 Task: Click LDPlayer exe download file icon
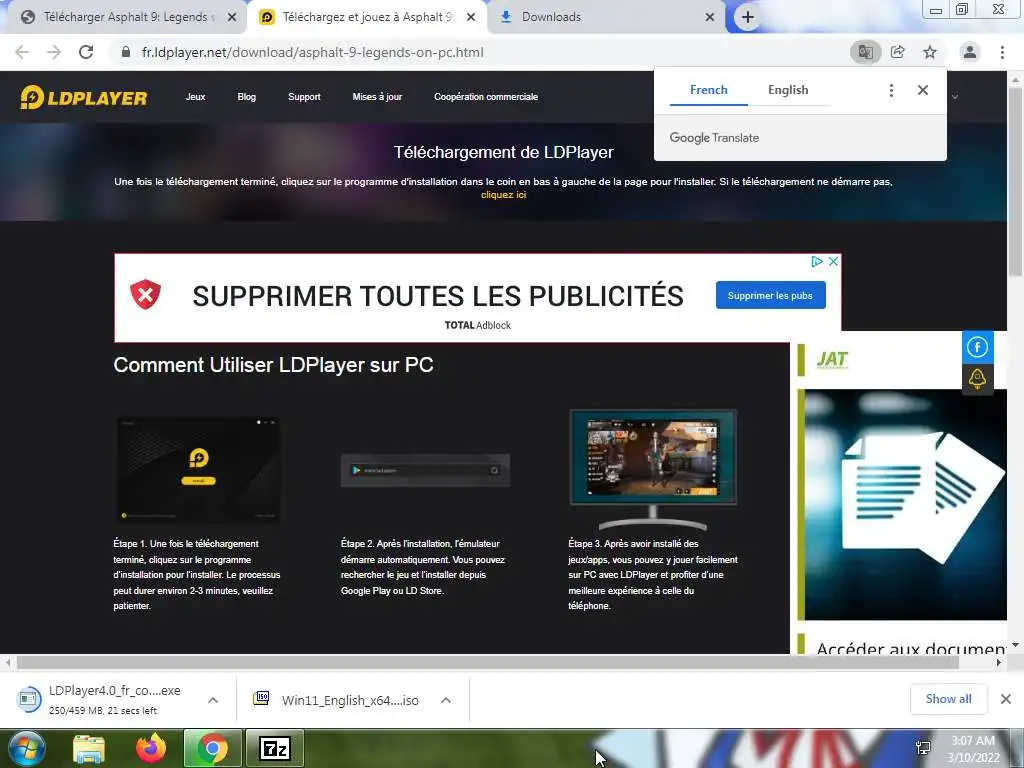[29, 699]
